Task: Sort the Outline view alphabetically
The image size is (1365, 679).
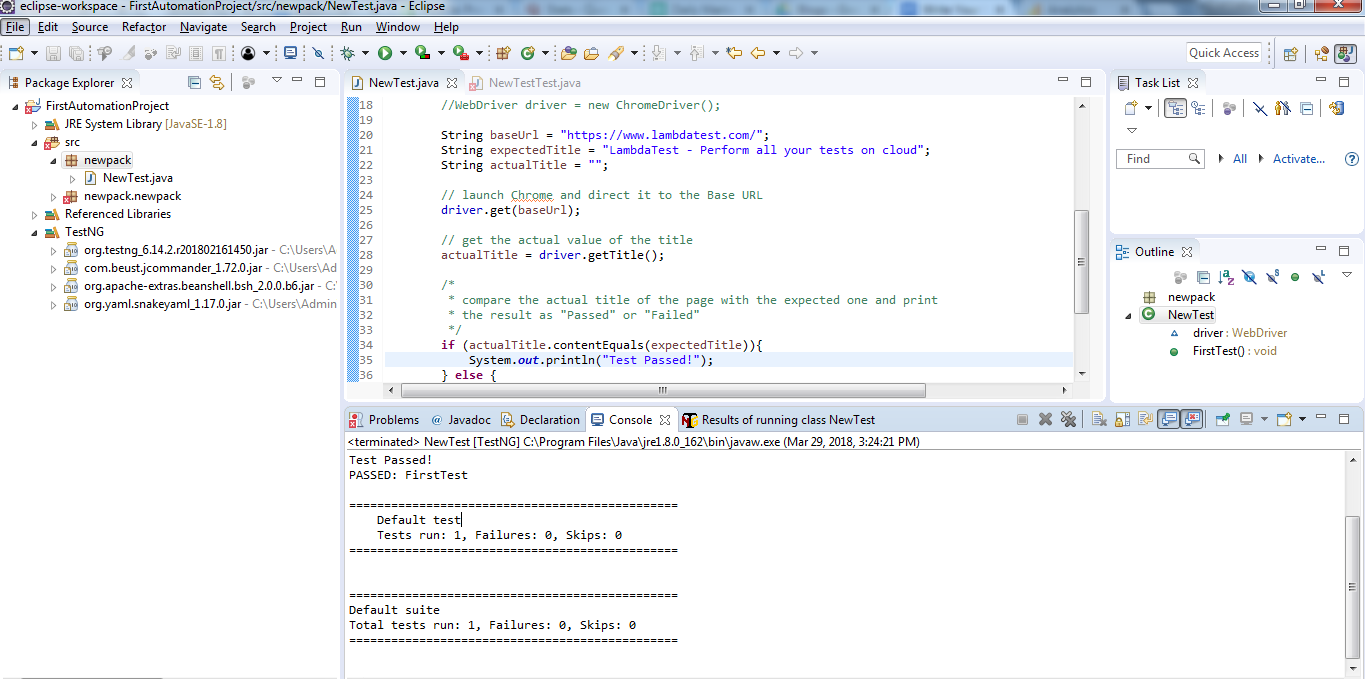Action: pyautogui.click(x=1225, y=278)
